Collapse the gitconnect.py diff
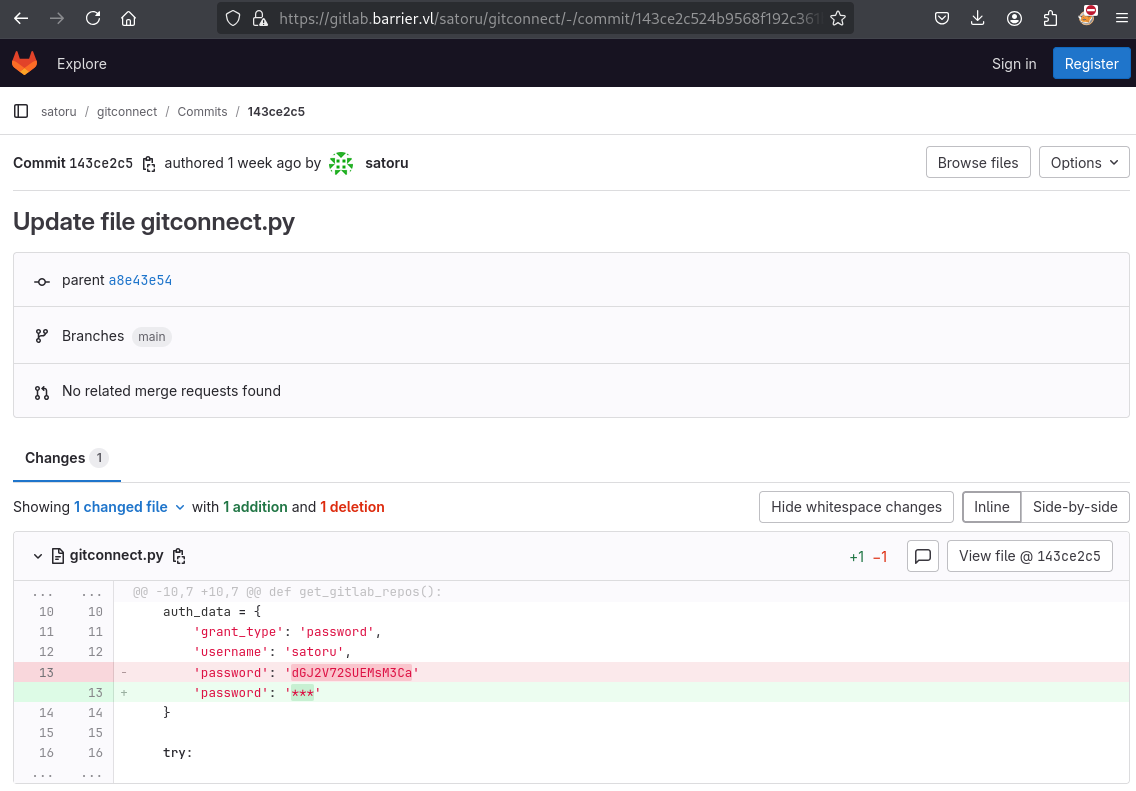Screen dimensions: 1136x791 click(38, 556)
